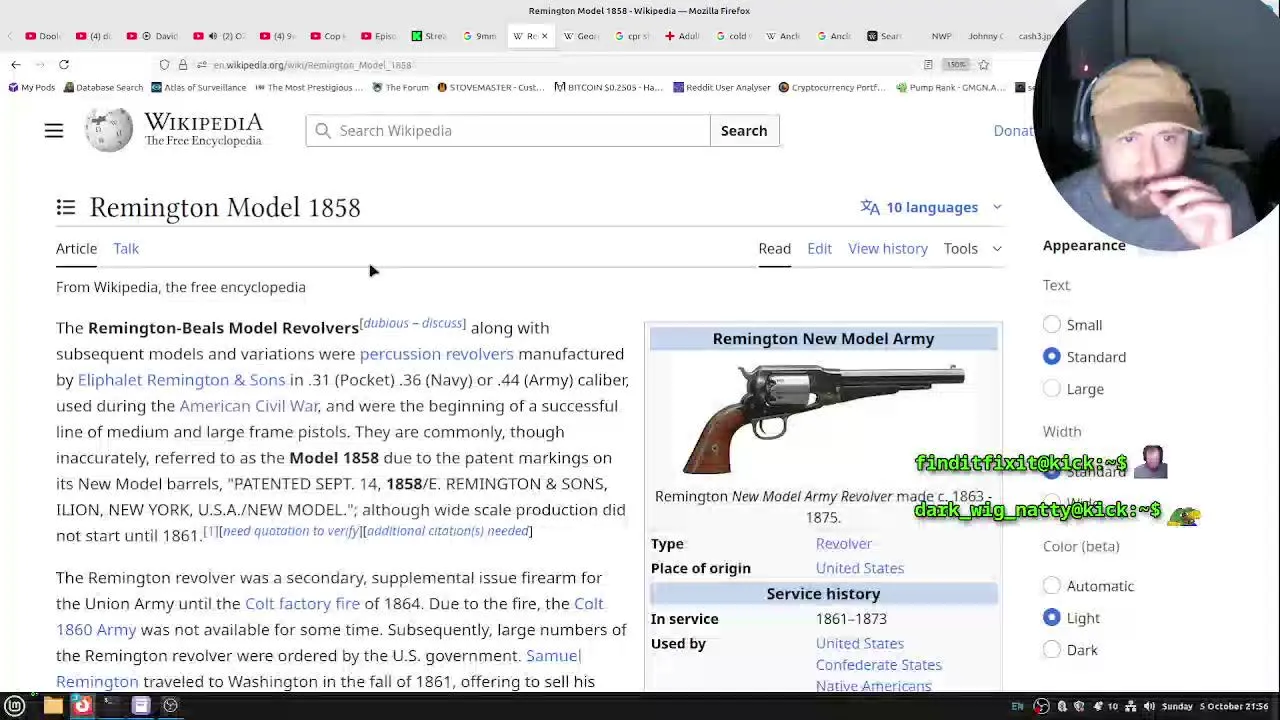This screenshot has width=1280, height=720.
Task: Open Database Search bookmark
Action: click(x=103, y=87)
